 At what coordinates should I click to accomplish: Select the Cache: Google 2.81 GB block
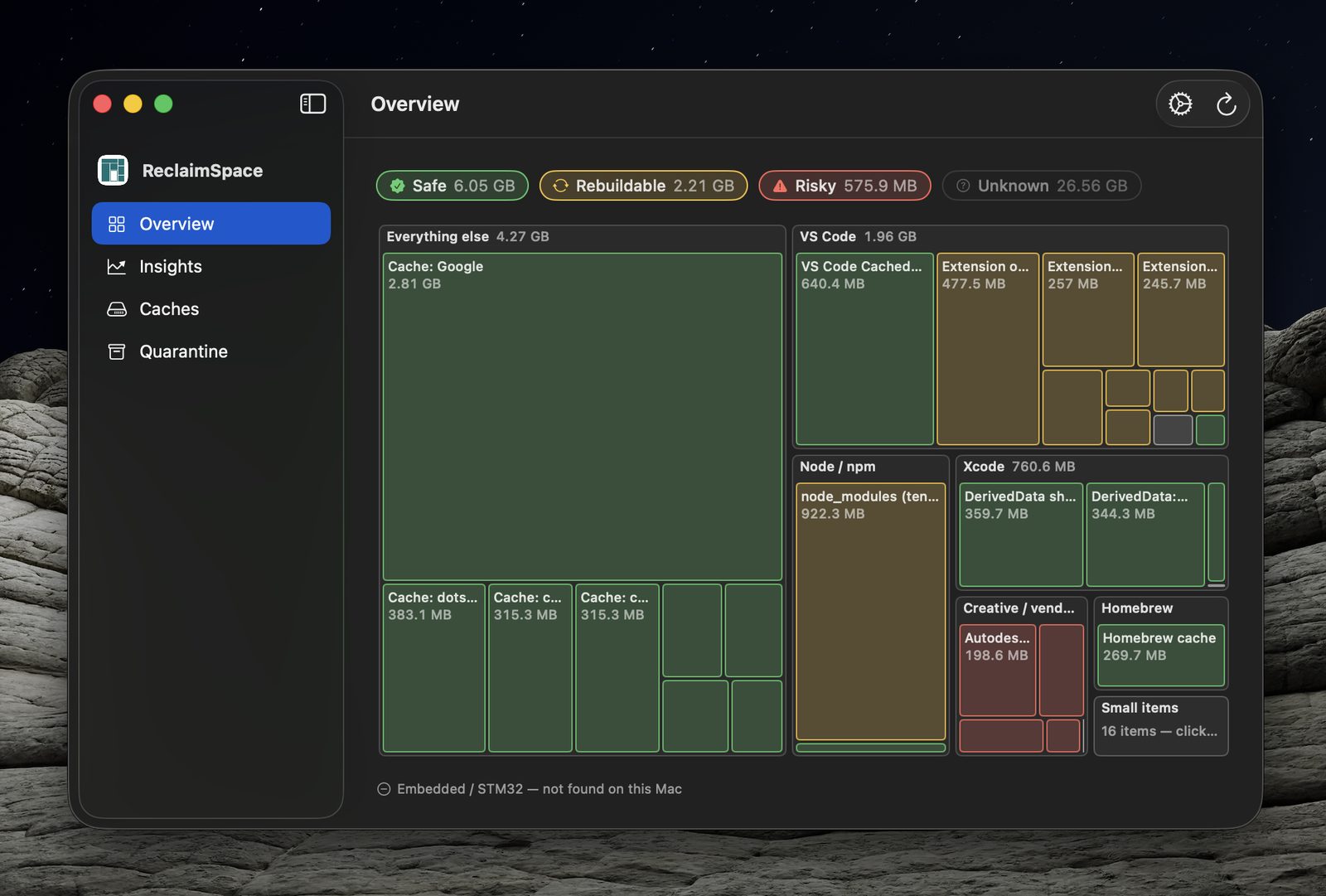tap(583, 417)
